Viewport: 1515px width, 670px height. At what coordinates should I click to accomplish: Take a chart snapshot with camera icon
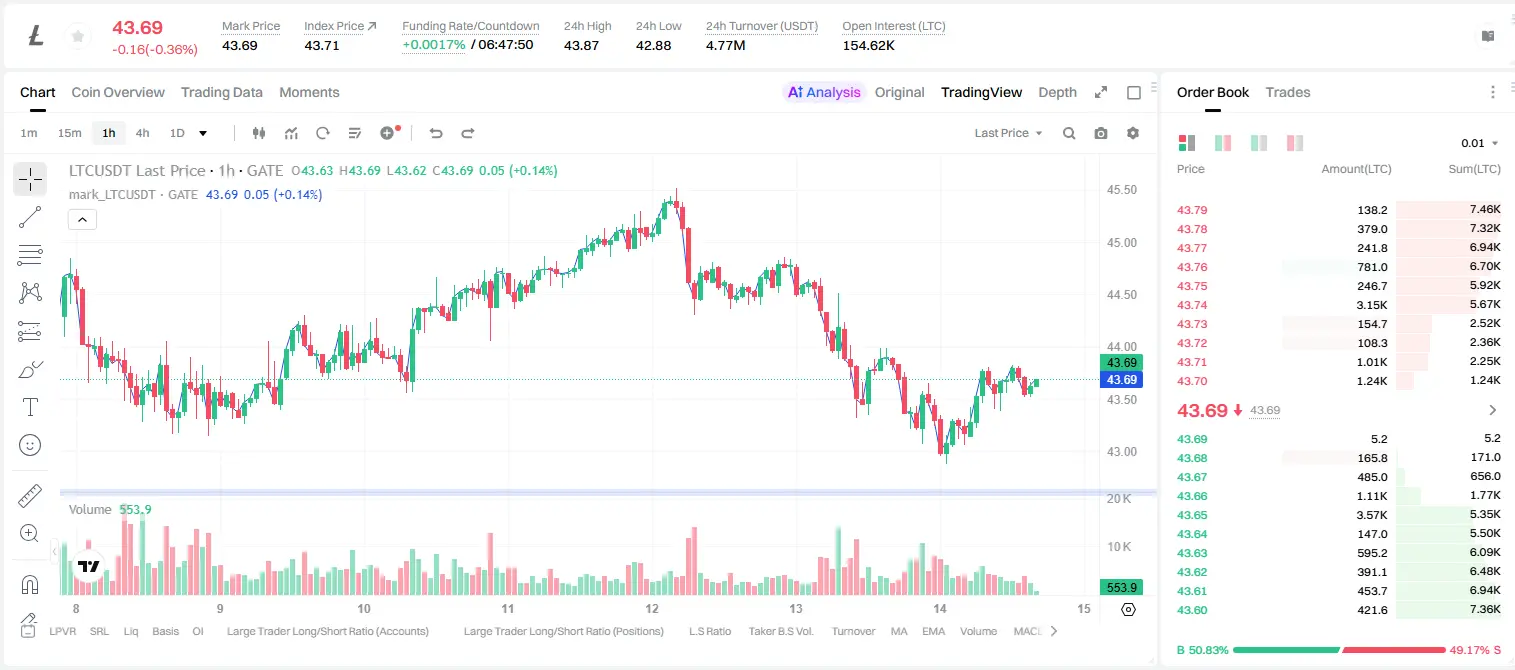pos(1101,133)
